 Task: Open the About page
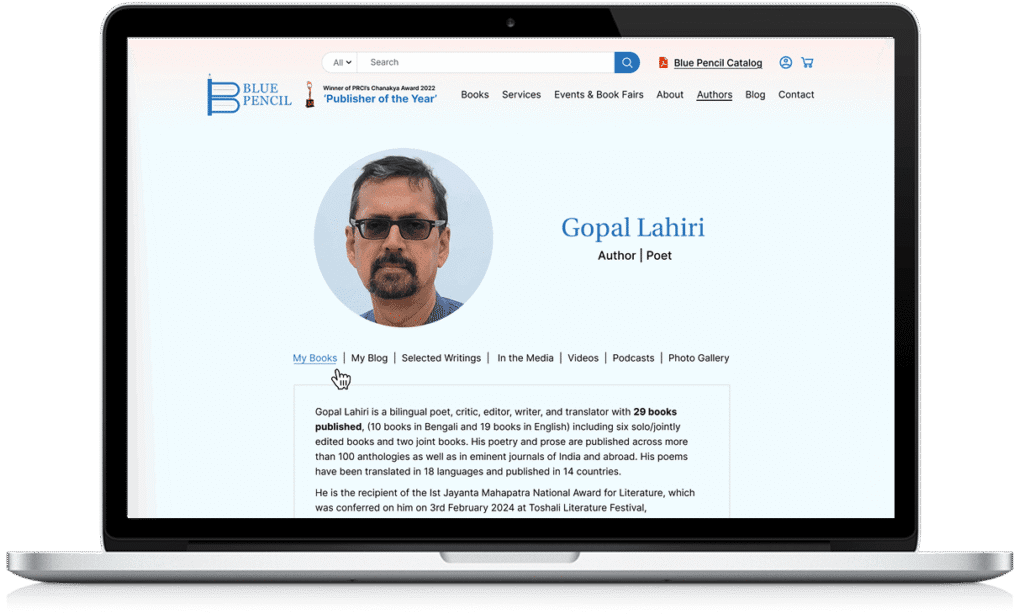(x=670, y=95)
